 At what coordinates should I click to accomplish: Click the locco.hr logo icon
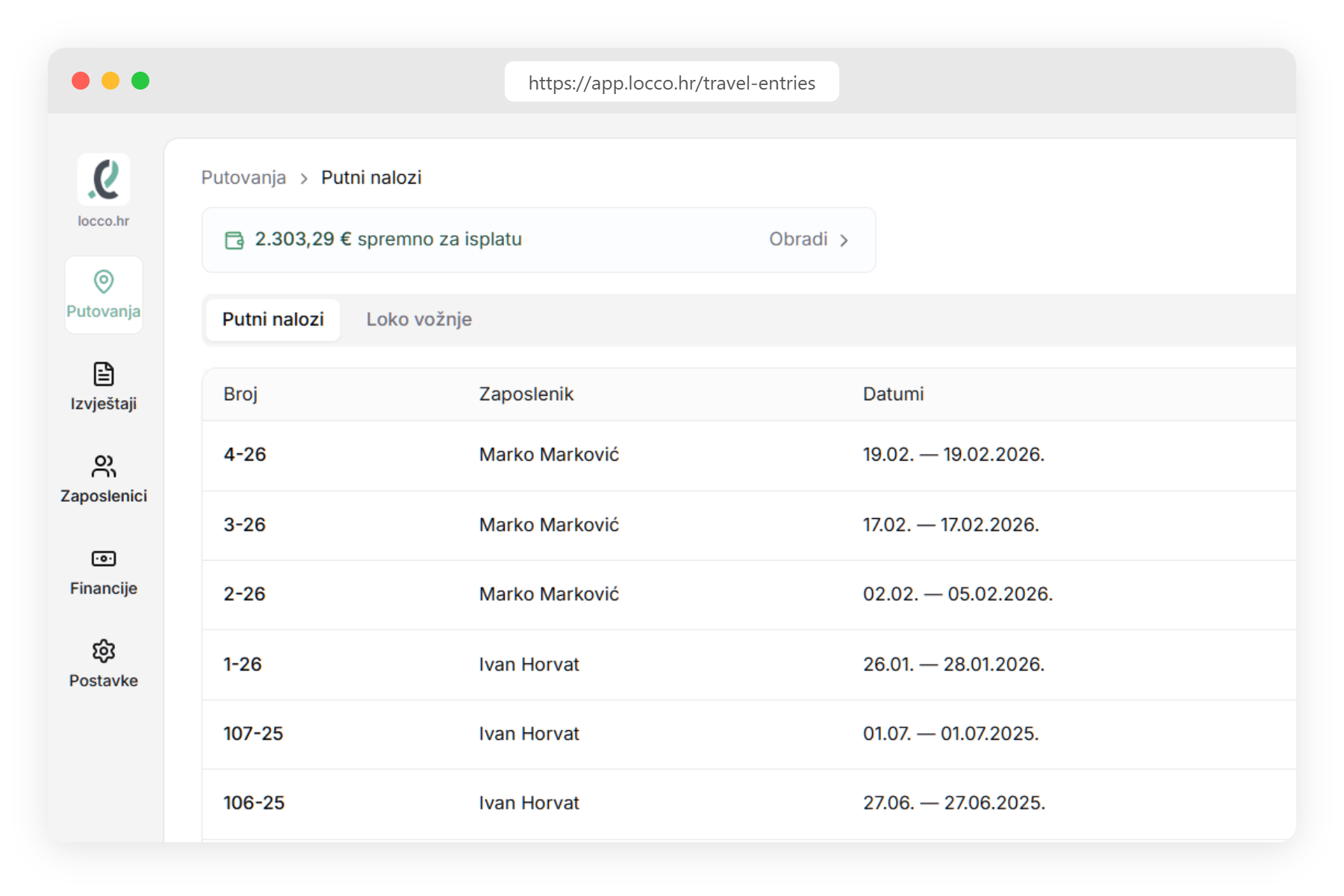click(104, 180)
